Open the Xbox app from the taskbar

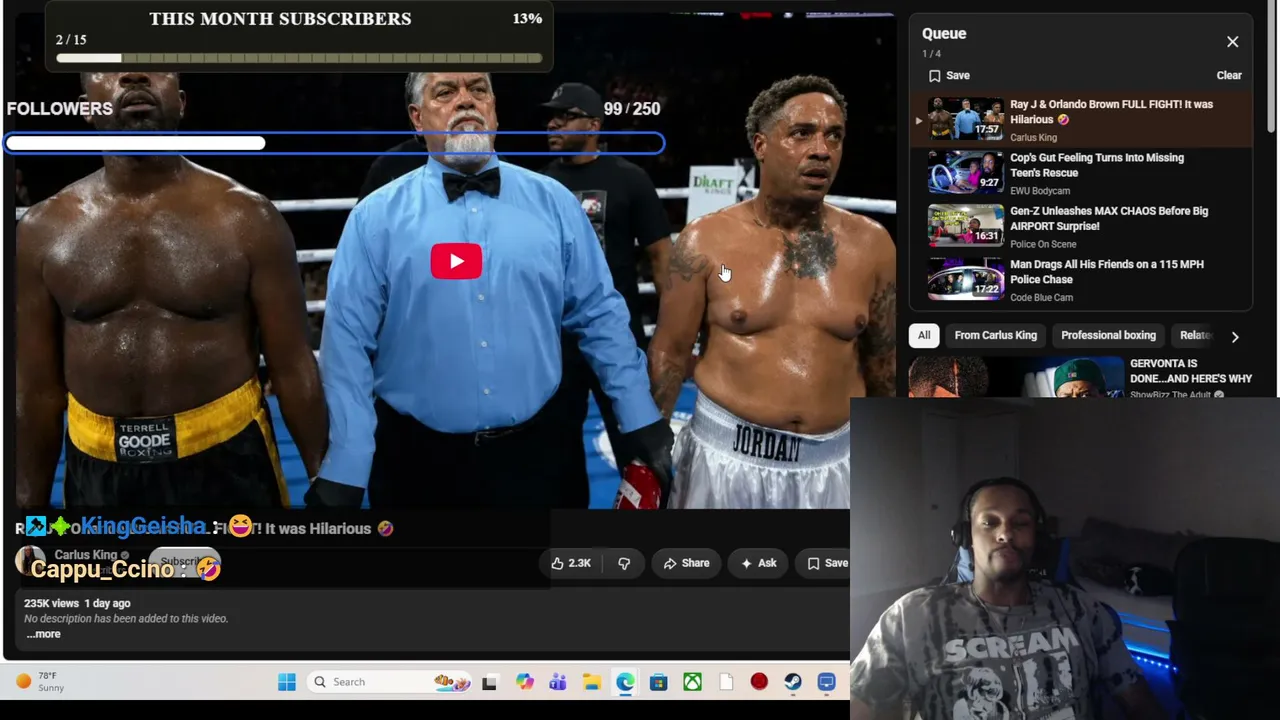click(x=692, y=682)
